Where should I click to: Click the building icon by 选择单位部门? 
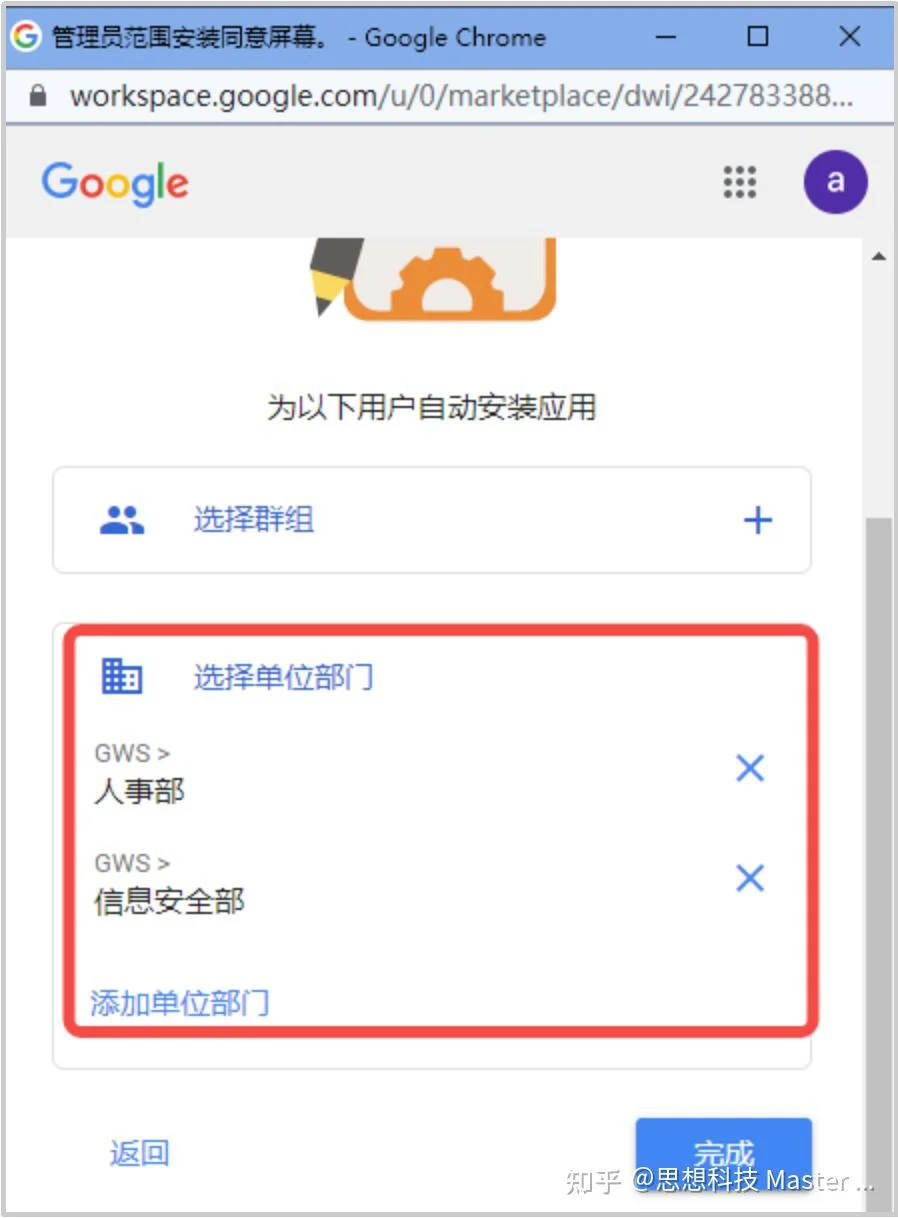(122, 677)
